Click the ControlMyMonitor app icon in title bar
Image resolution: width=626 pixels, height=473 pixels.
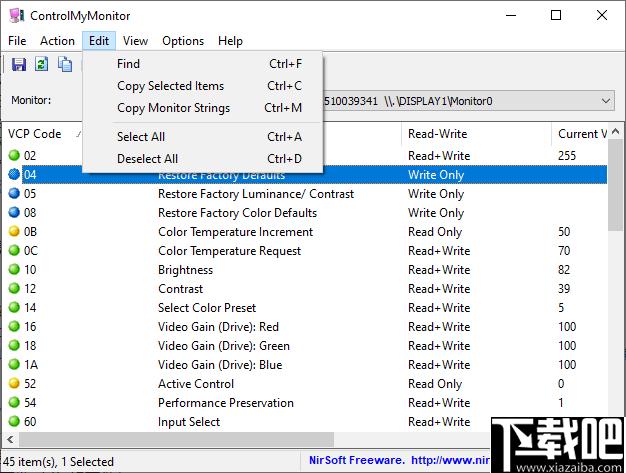(16, 16)
